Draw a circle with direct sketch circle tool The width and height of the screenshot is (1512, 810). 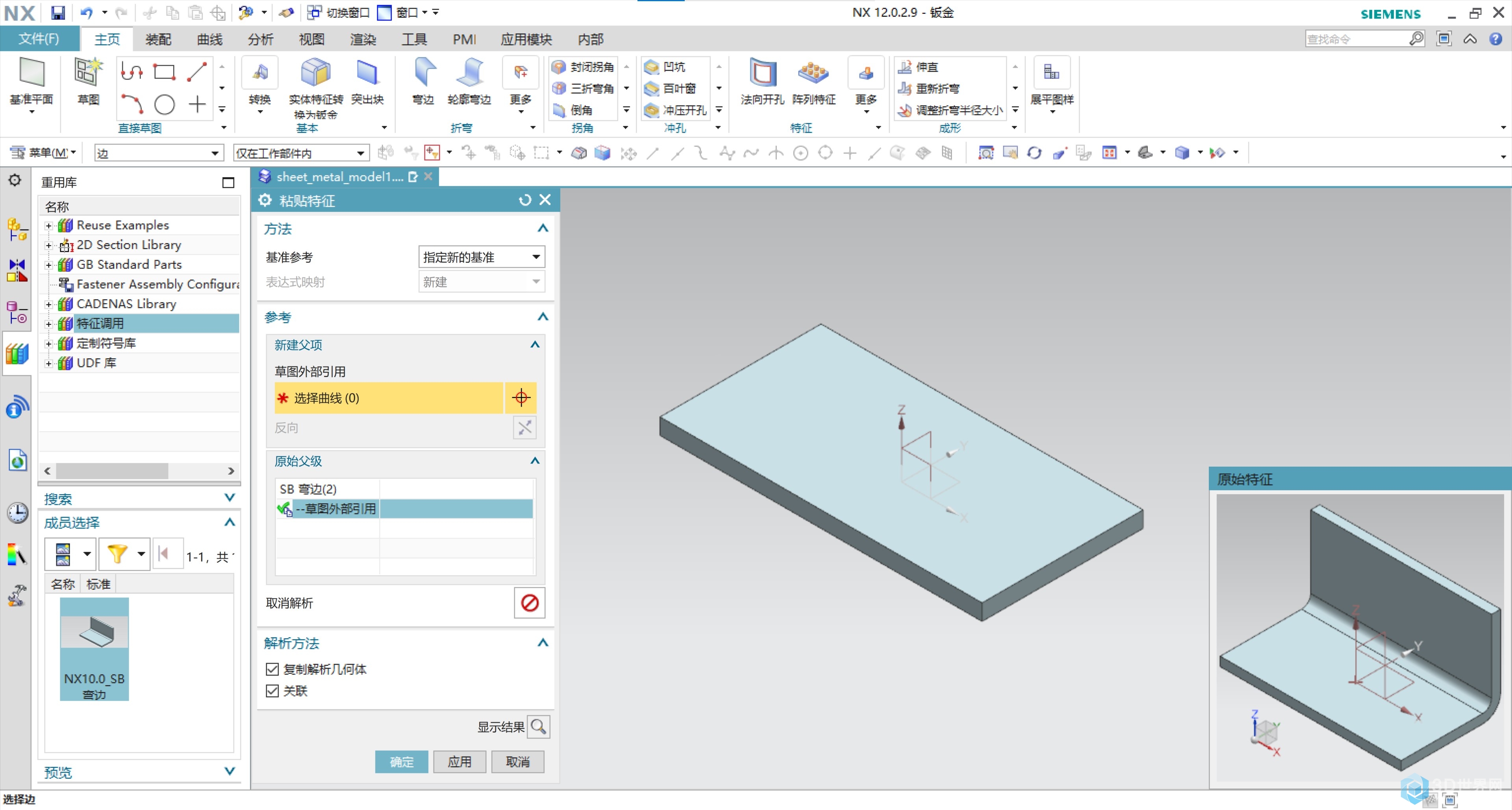point(164,105)
